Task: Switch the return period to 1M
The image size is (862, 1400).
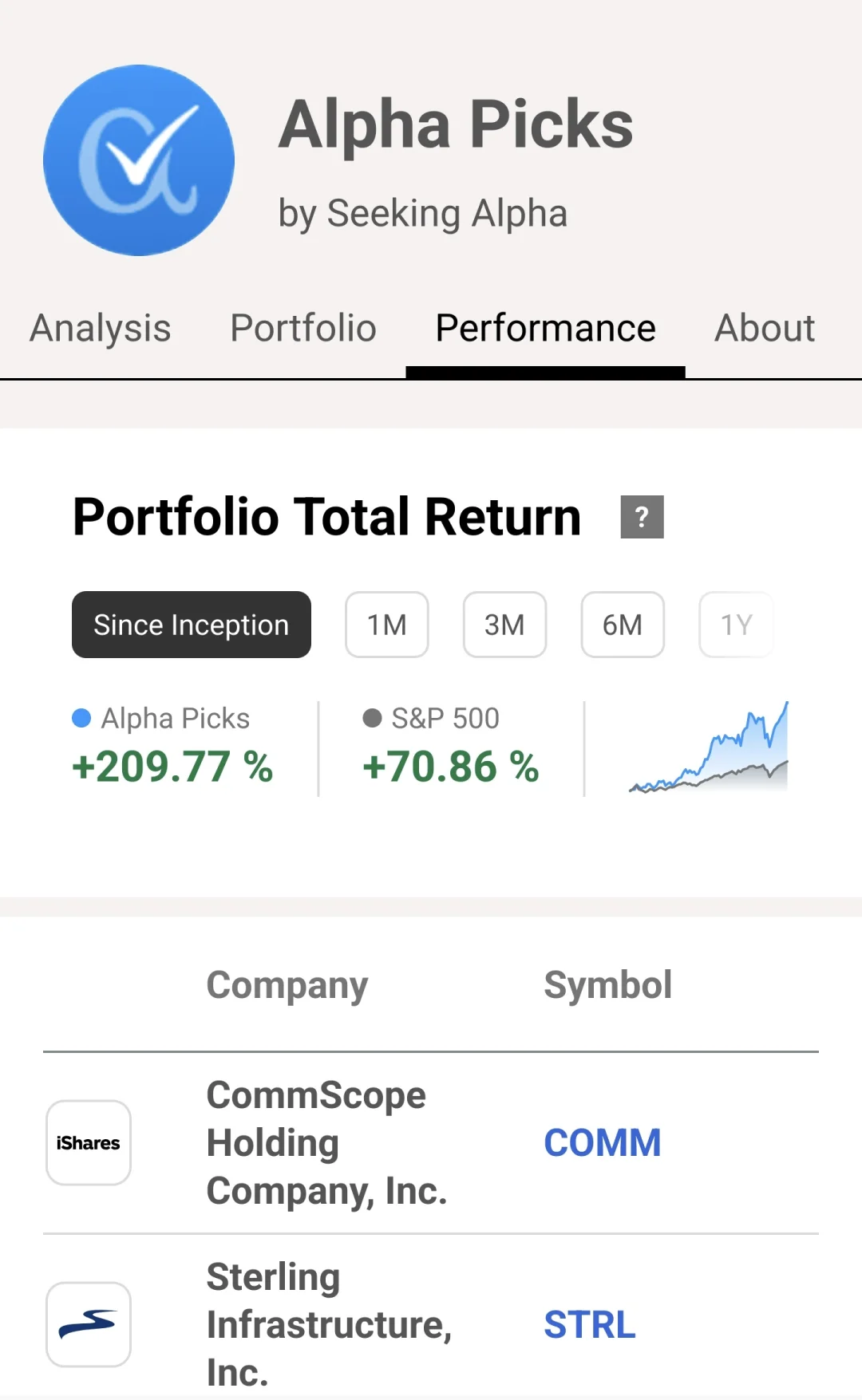Action: [387, 625]
